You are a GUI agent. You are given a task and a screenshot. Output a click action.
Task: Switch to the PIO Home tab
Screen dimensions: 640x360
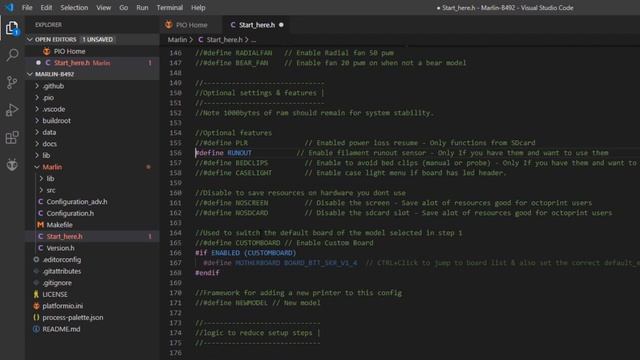pos(191,25)
